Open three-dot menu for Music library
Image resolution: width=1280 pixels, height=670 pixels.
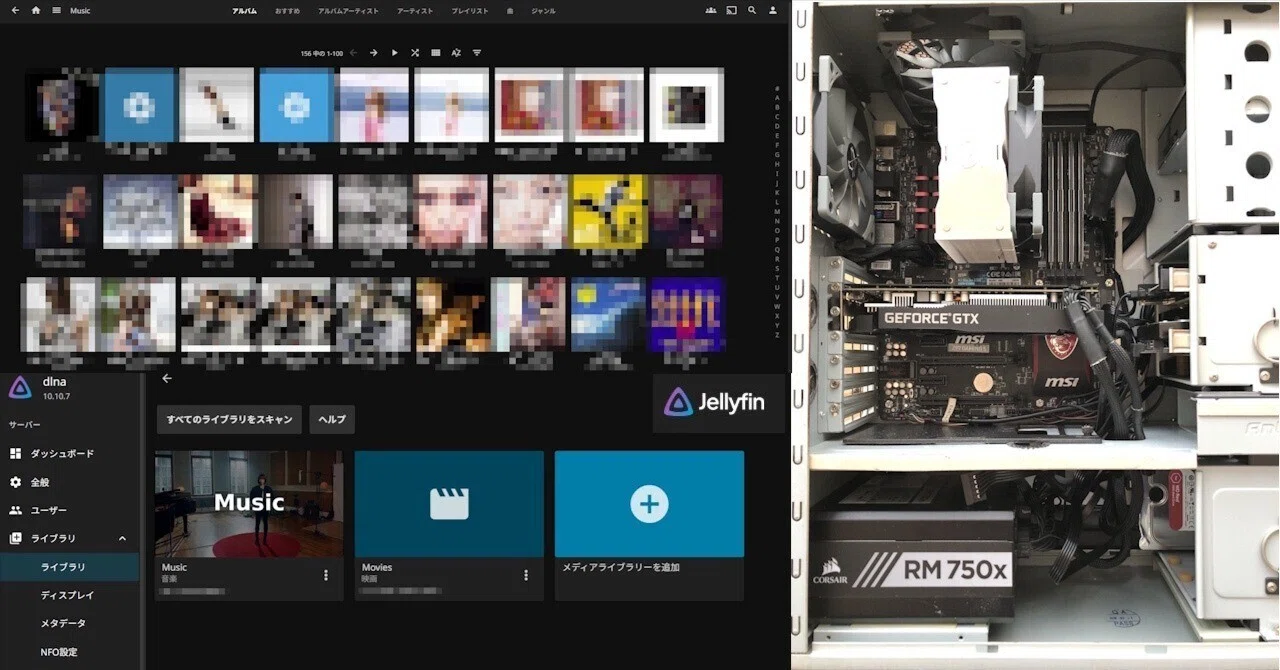(x=326, y=575)
